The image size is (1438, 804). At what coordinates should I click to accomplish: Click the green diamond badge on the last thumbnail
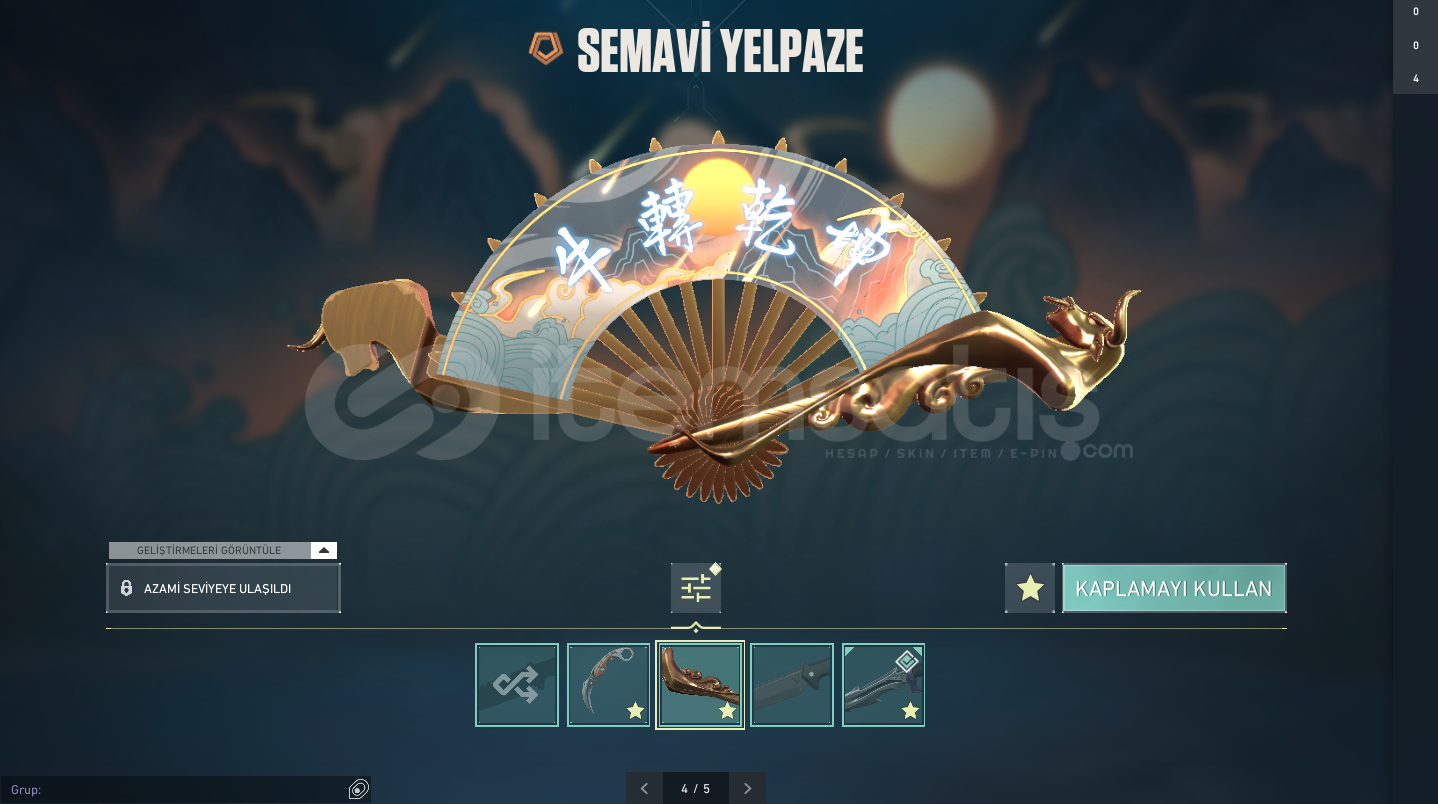pos(907,661)
